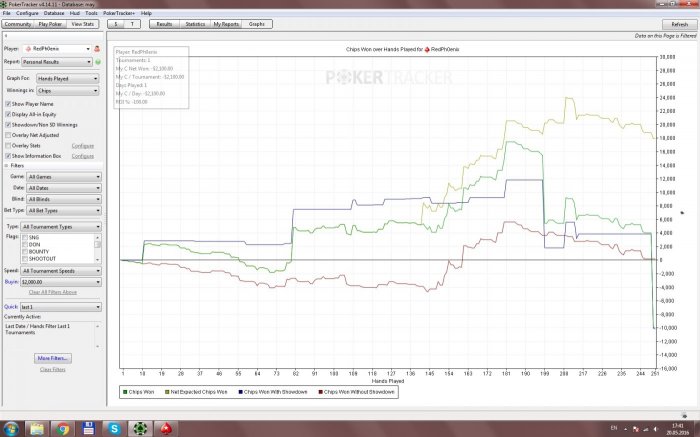This screenshot has height=437, width=700.
Task: Toggle Show Information Box checkbox
Action: 8,156
